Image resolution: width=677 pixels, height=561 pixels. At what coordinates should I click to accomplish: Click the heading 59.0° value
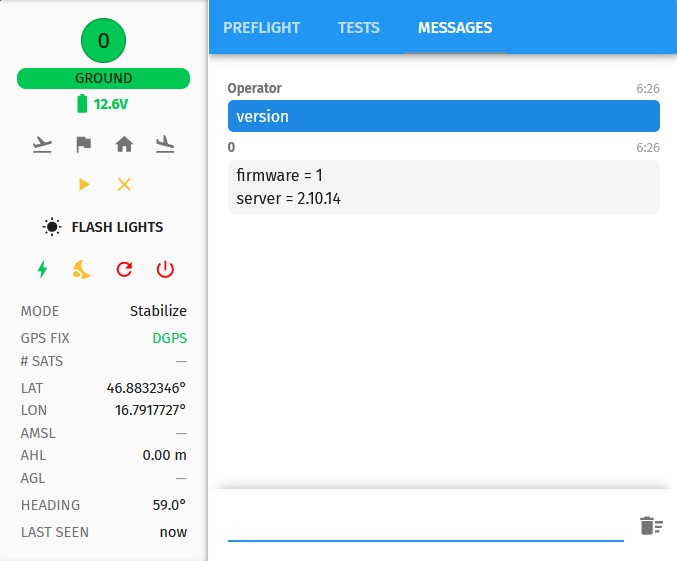click(x=169, y=505)
